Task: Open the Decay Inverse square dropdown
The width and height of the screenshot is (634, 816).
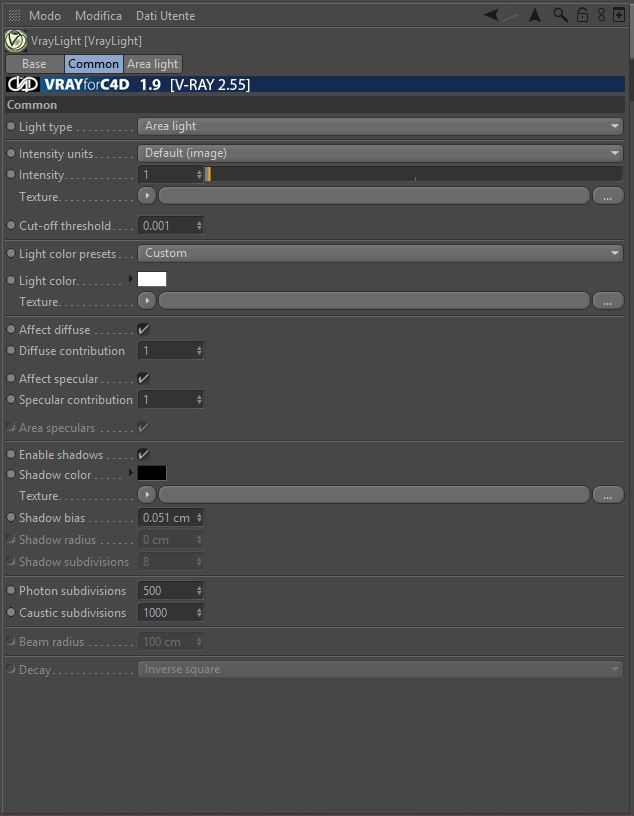Action: click(x=381, y=669)
